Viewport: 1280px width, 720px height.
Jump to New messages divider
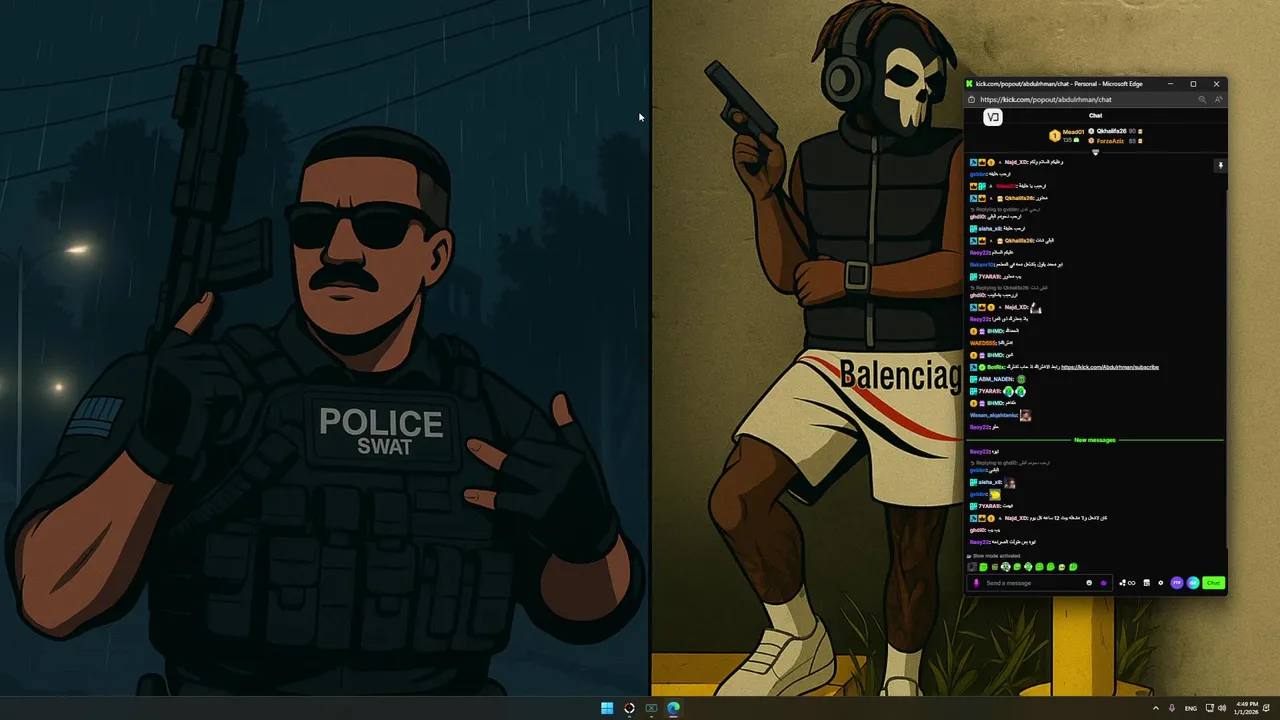point(1095,440)
